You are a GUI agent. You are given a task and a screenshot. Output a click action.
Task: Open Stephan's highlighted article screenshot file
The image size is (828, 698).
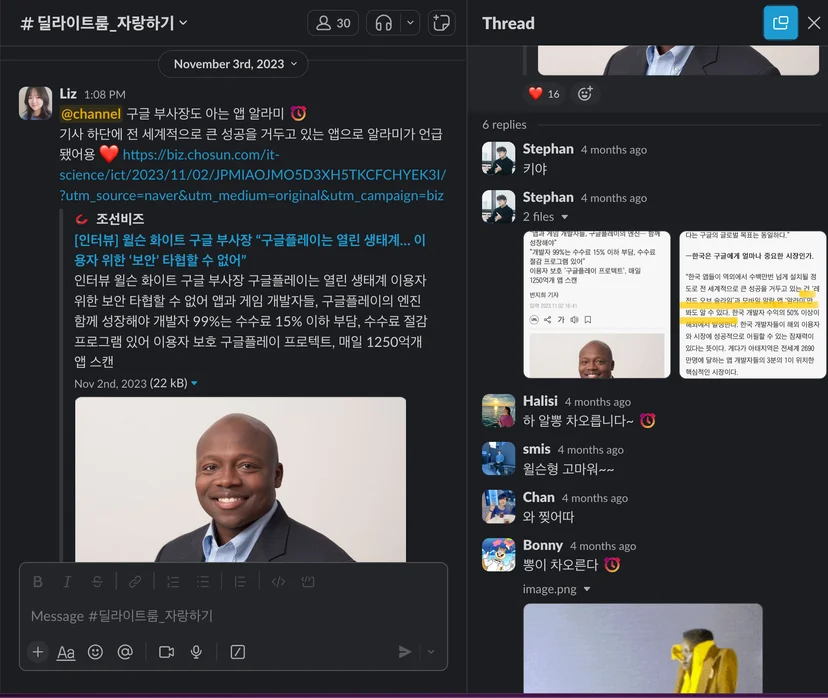point(752,305)
